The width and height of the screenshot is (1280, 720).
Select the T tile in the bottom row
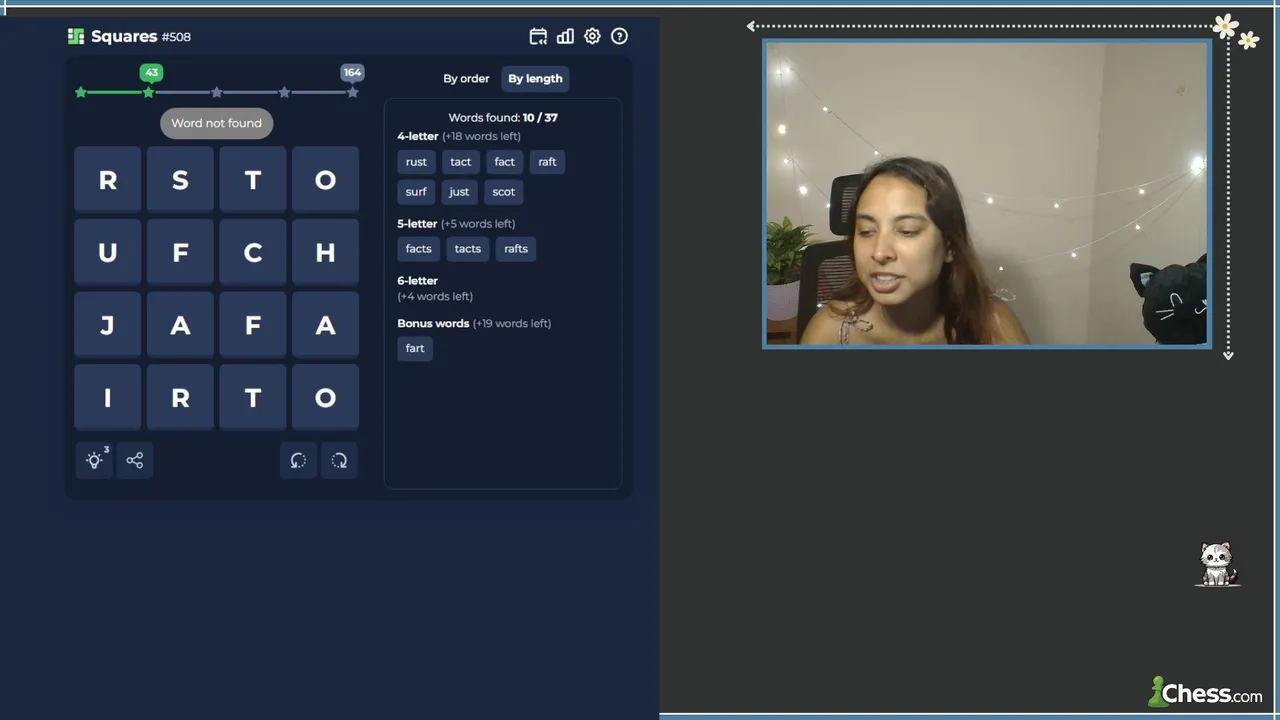[x=253, y=397]
